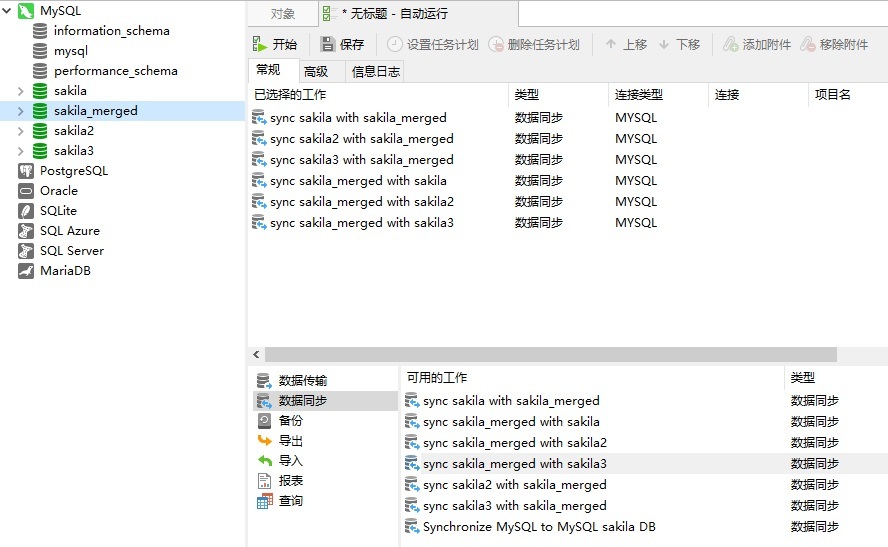The width and height of the screenshot is (888, 547).
Task: Click the Remove Attachment (移除附件) icon
Action: (808, 44)
